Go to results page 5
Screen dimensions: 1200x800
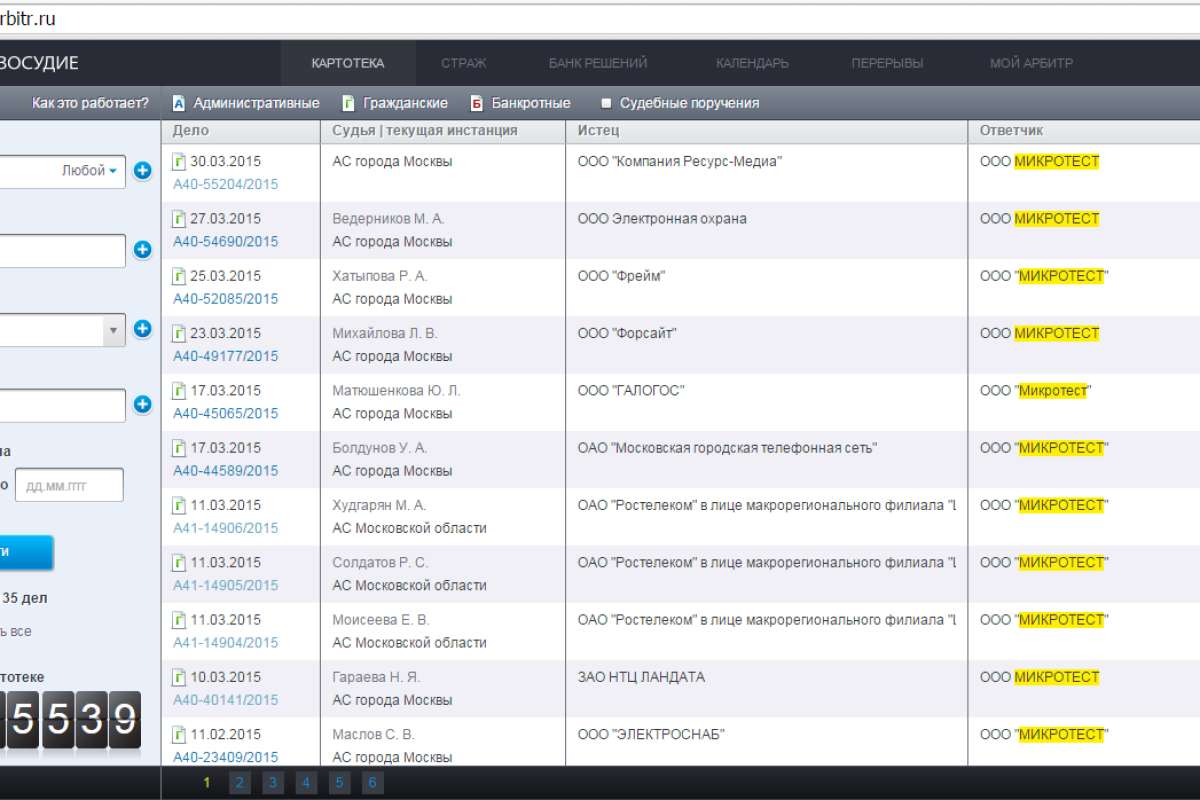pyautogui.click(x=339, y=783)
